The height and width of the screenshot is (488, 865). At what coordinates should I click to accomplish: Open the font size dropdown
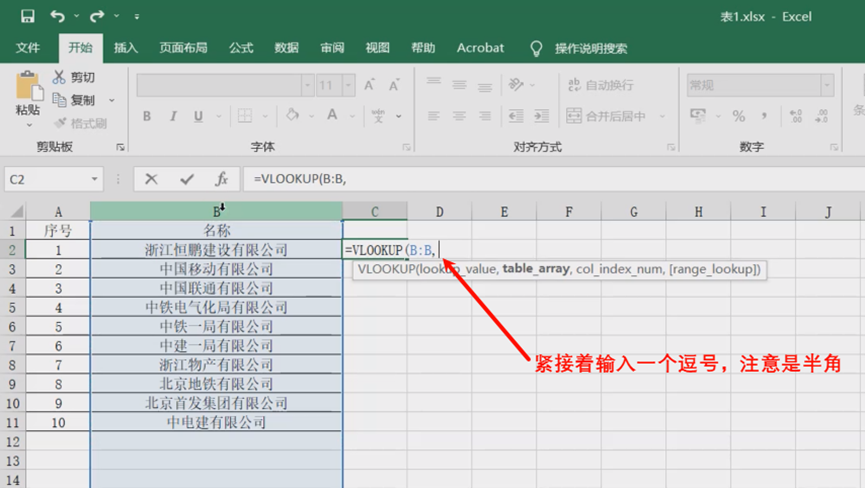[x=348, y=85]
